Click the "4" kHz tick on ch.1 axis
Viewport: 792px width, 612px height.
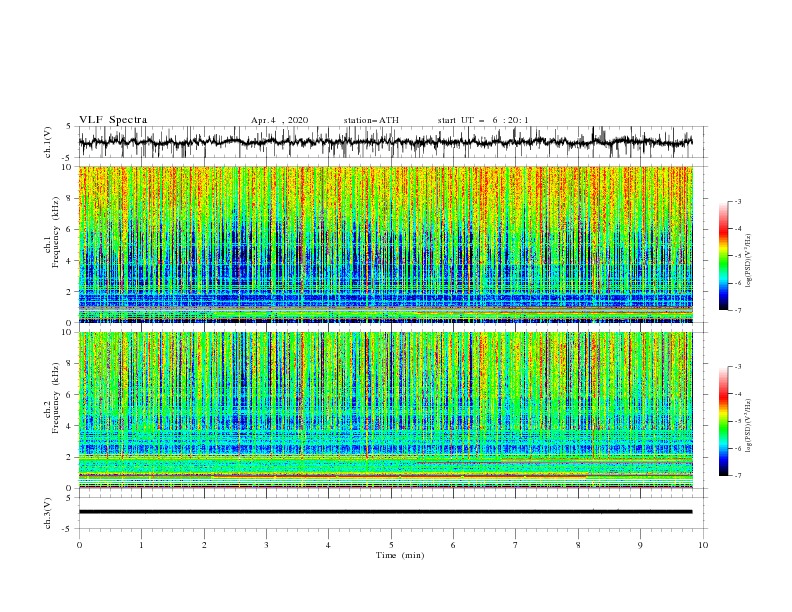(x=69, y=261)
